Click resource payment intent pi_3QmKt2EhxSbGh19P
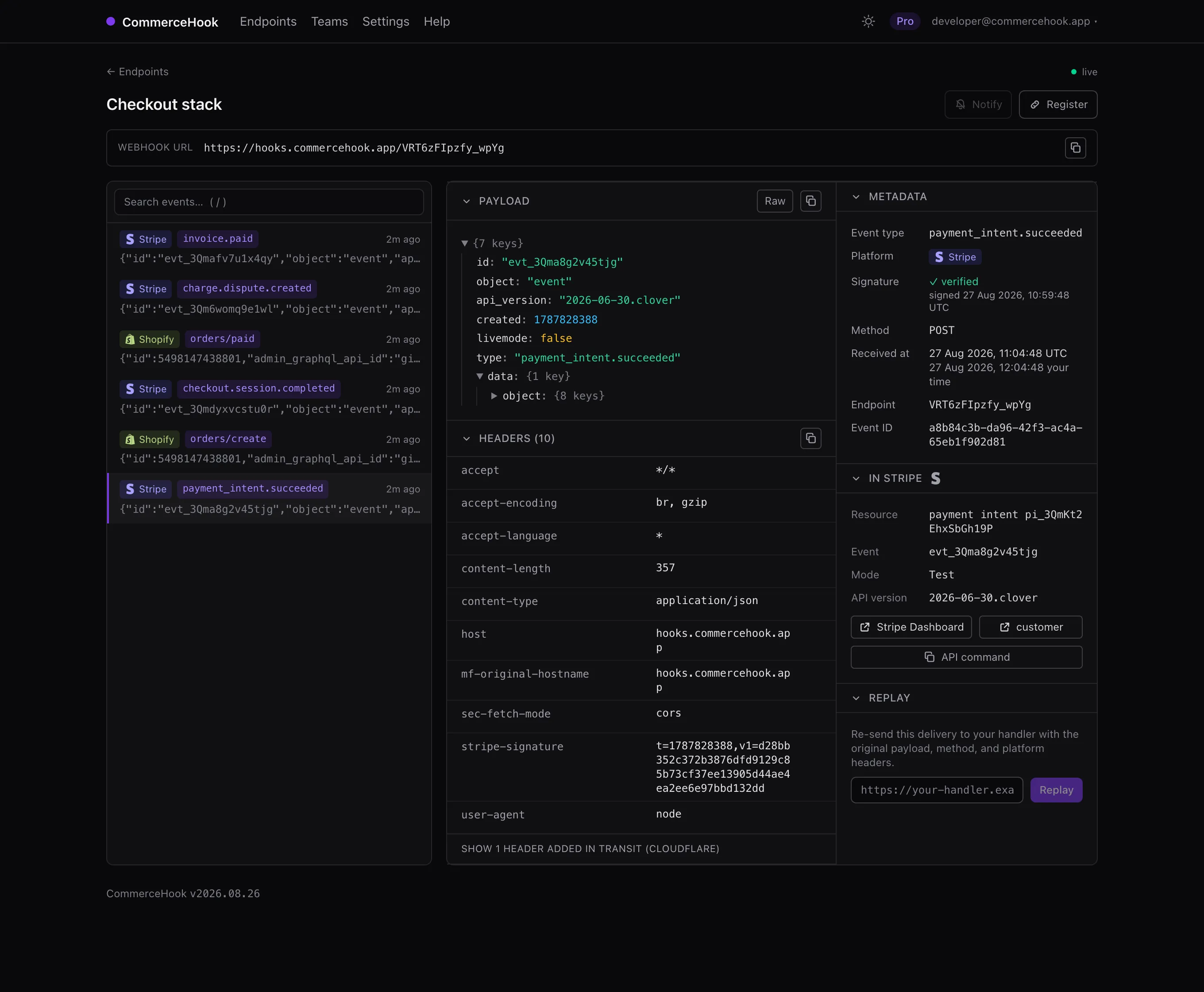 point(1005,521)
